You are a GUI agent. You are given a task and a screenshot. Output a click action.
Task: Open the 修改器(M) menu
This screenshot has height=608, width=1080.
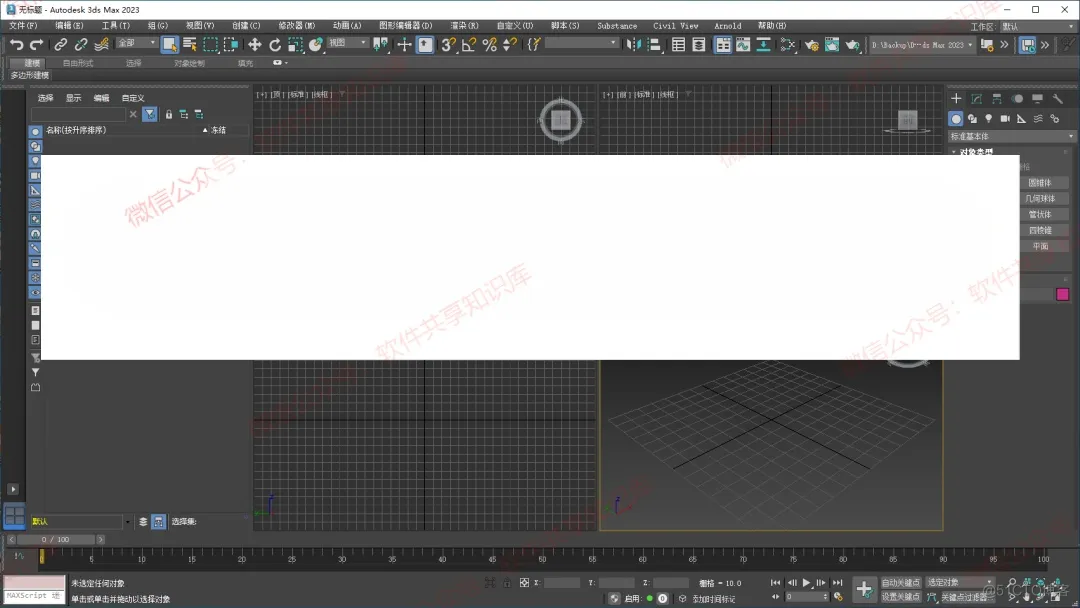click(x=296, y=25)
